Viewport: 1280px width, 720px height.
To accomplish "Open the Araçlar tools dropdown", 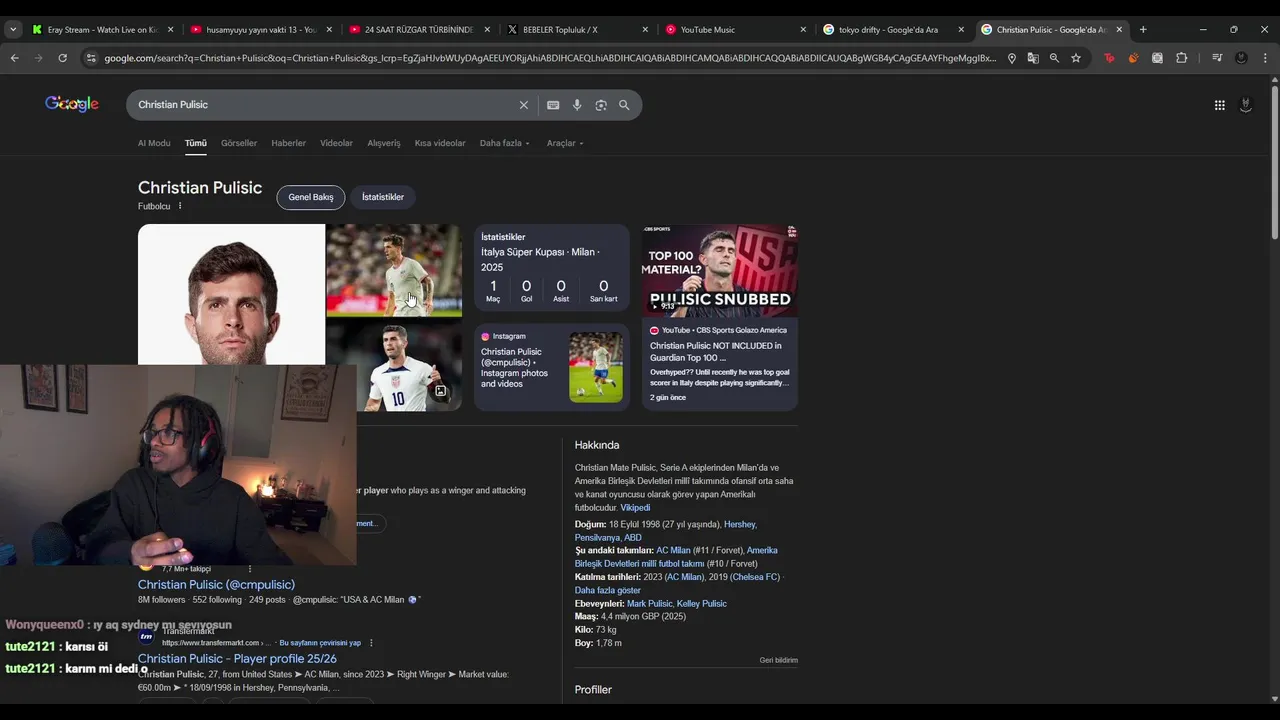I will (x=565, y=143).
